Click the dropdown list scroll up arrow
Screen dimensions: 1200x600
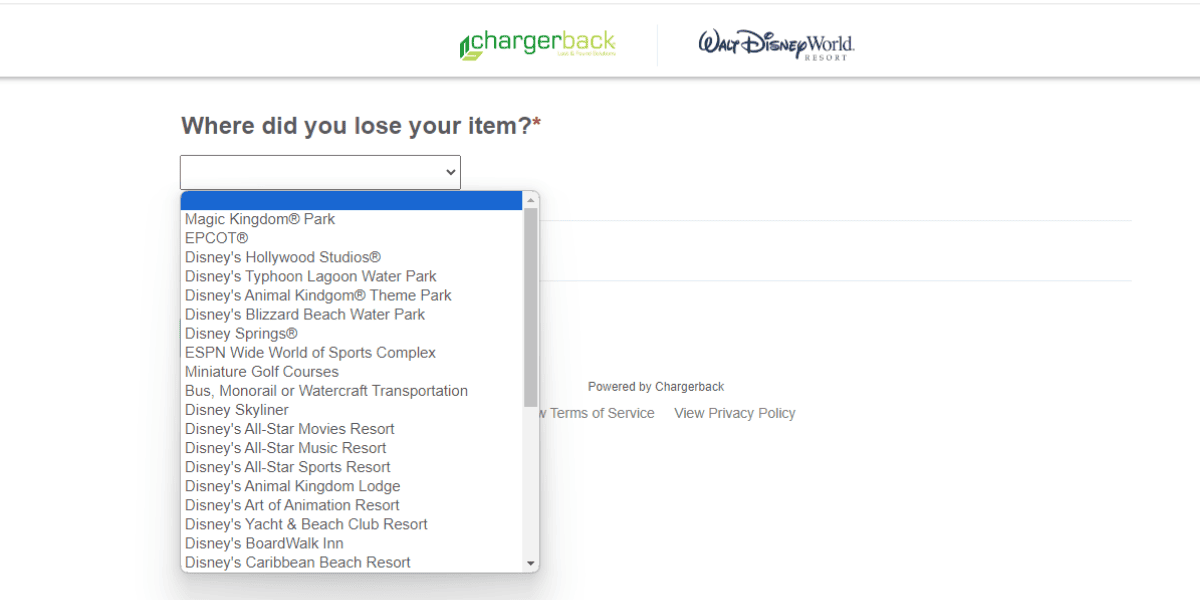click(531, 200)
